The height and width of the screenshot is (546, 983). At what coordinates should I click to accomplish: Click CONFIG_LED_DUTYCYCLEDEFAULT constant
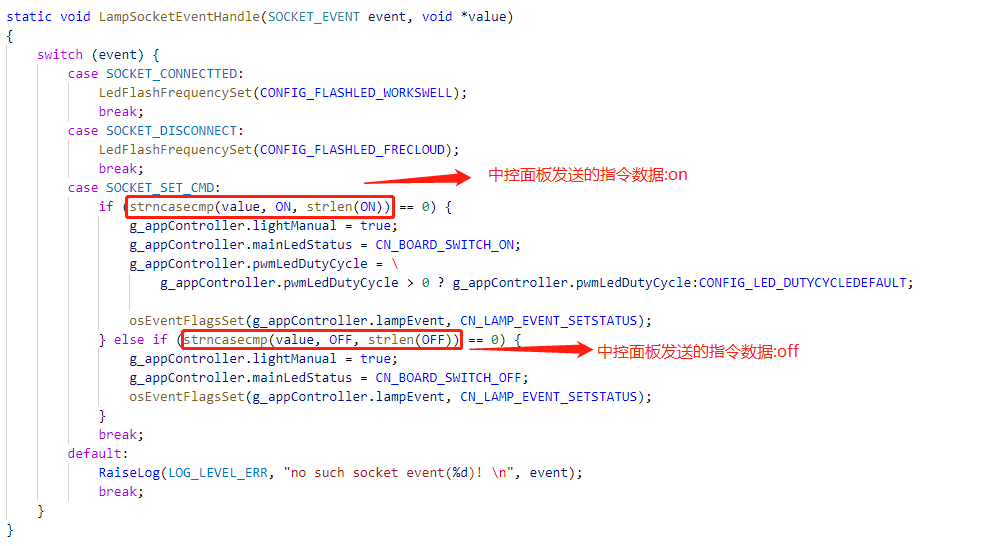click(x=802, y=283)
